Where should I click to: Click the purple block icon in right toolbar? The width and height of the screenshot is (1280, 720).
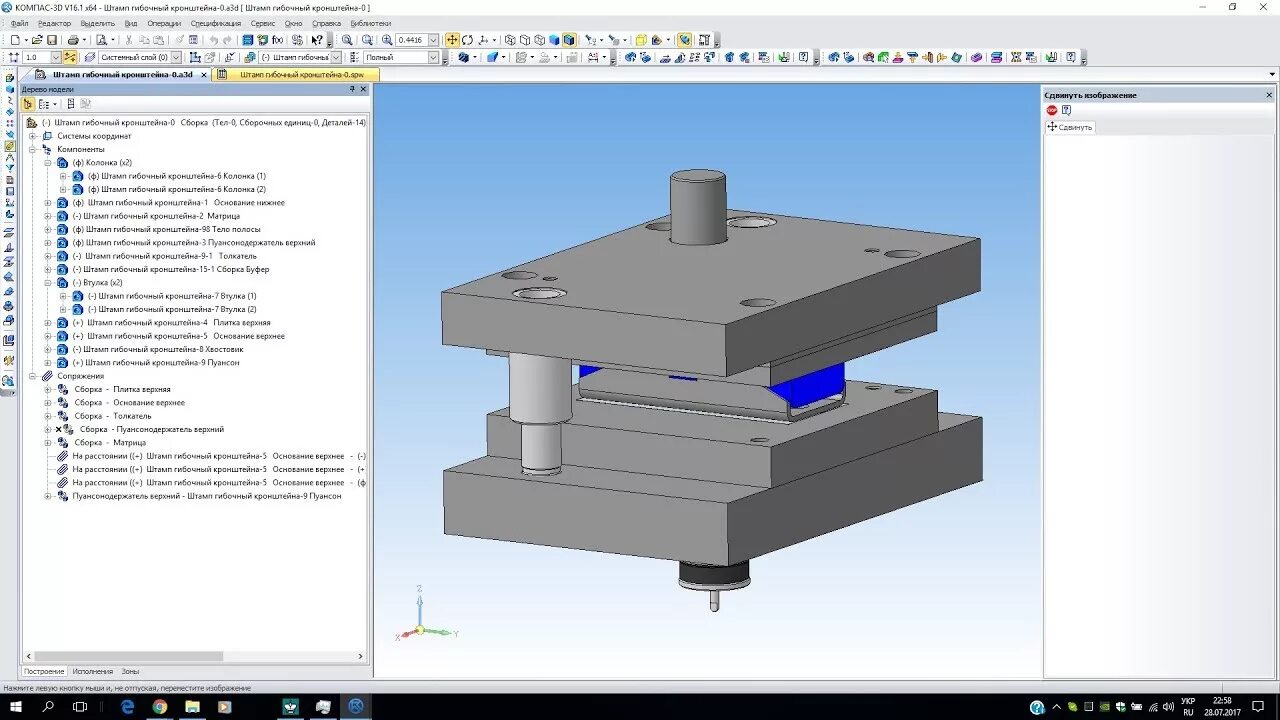[978, 57]
